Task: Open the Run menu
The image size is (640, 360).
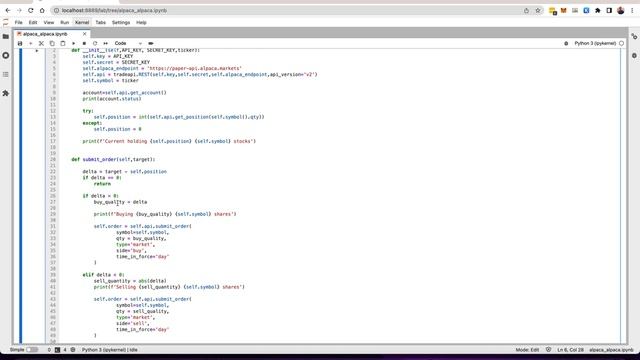Action: pyautogui.click(x=64, y=22)
